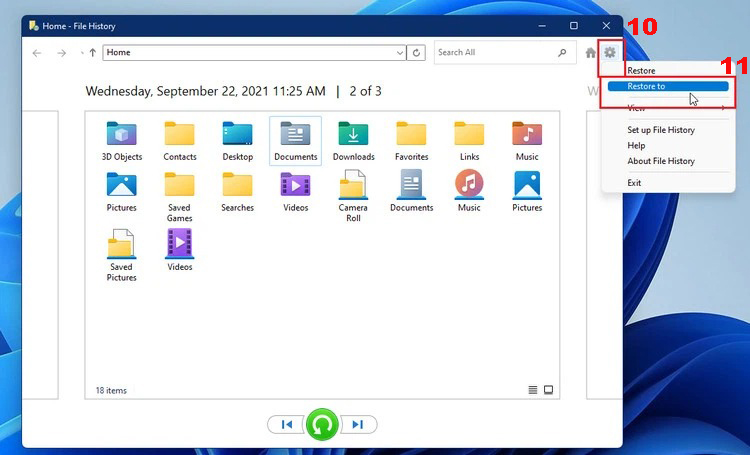Image resolution: width=750 pixels, height=455 pixels.
Task: Open the Videos folder beside Searches
Action: (296, 191)
